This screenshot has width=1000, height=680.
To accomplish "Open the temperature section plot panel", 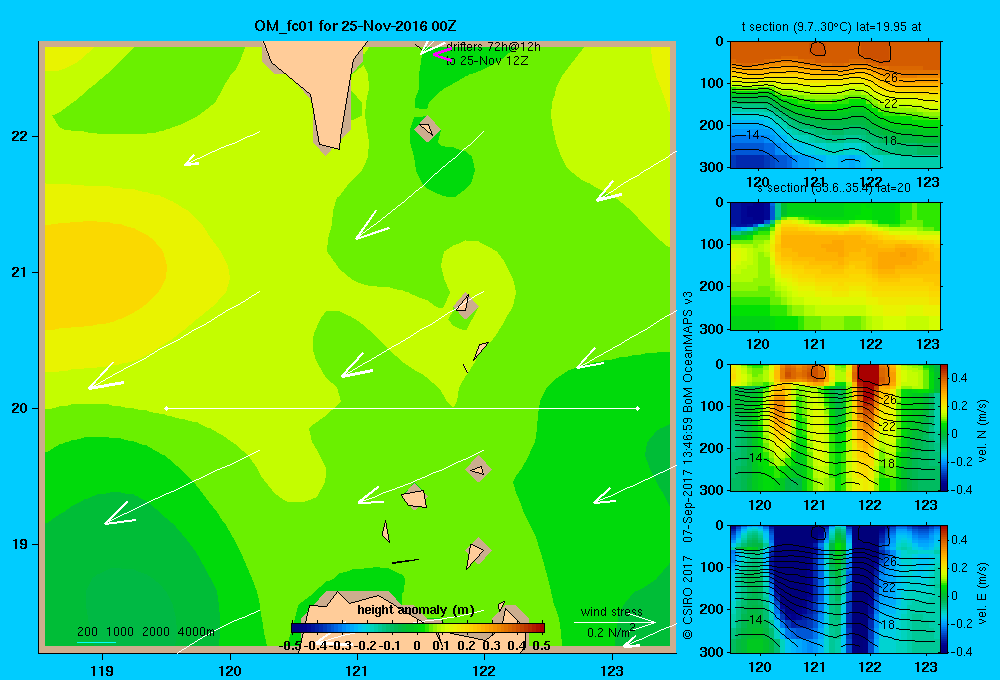I will click(835, 105).
